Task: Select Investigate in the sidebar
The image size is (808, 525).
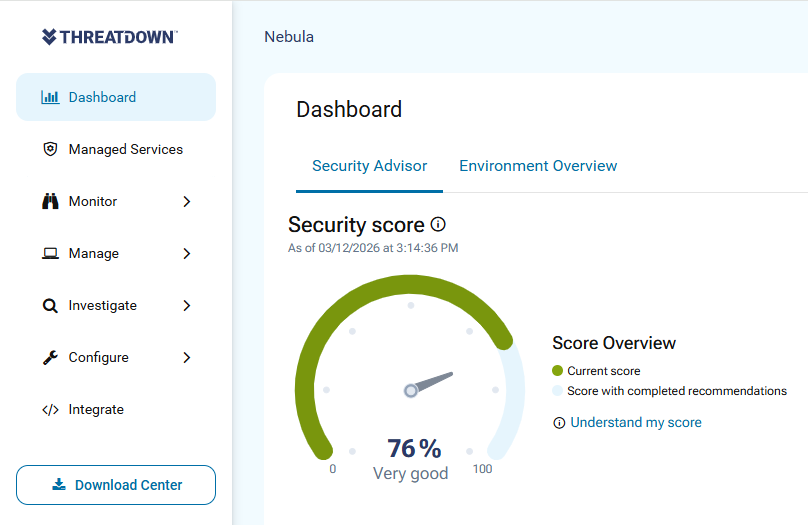Action: pyautogui.click(x=116, y=306)
